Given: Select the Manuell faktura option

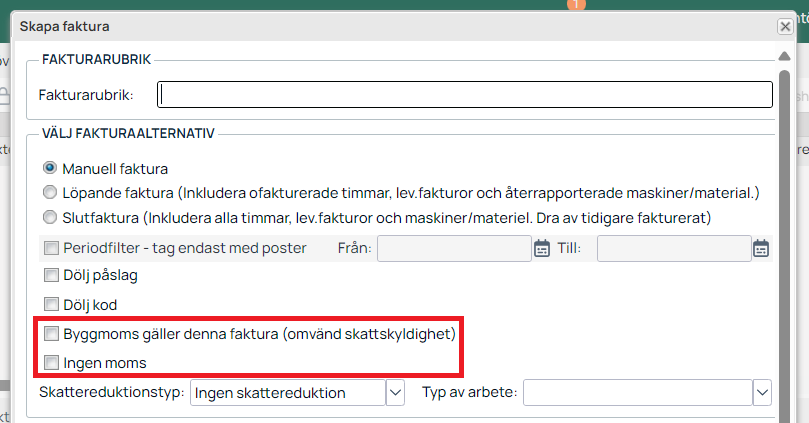Looking at the screenshot, I should (x=50, y=168).
